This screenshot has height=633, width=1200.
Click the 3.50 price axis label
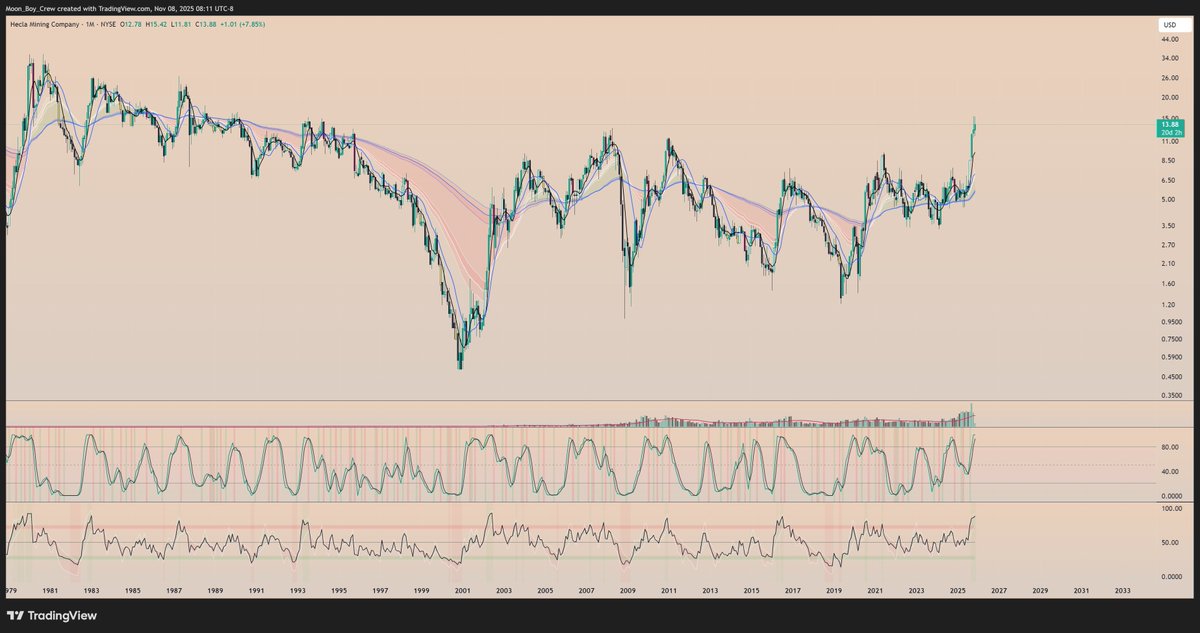1168,226
